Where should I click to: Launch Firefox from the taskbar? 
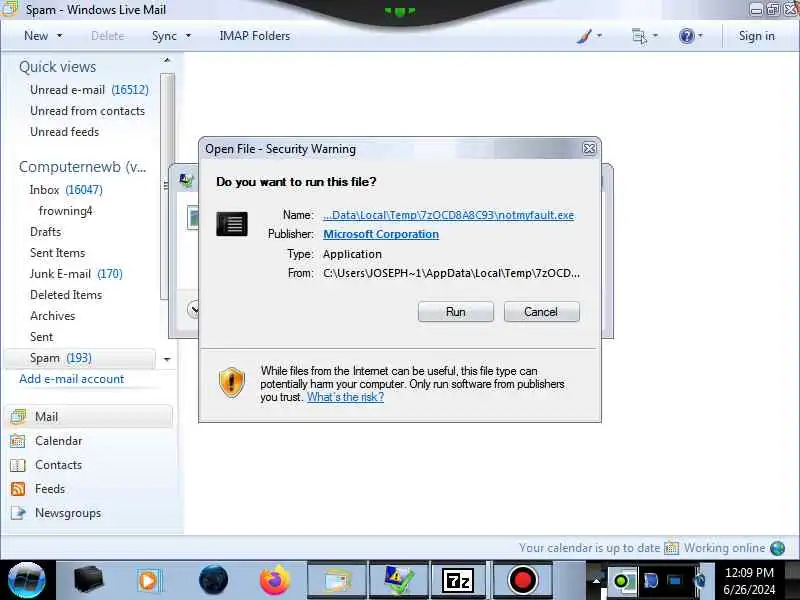[x=274, y=580]
